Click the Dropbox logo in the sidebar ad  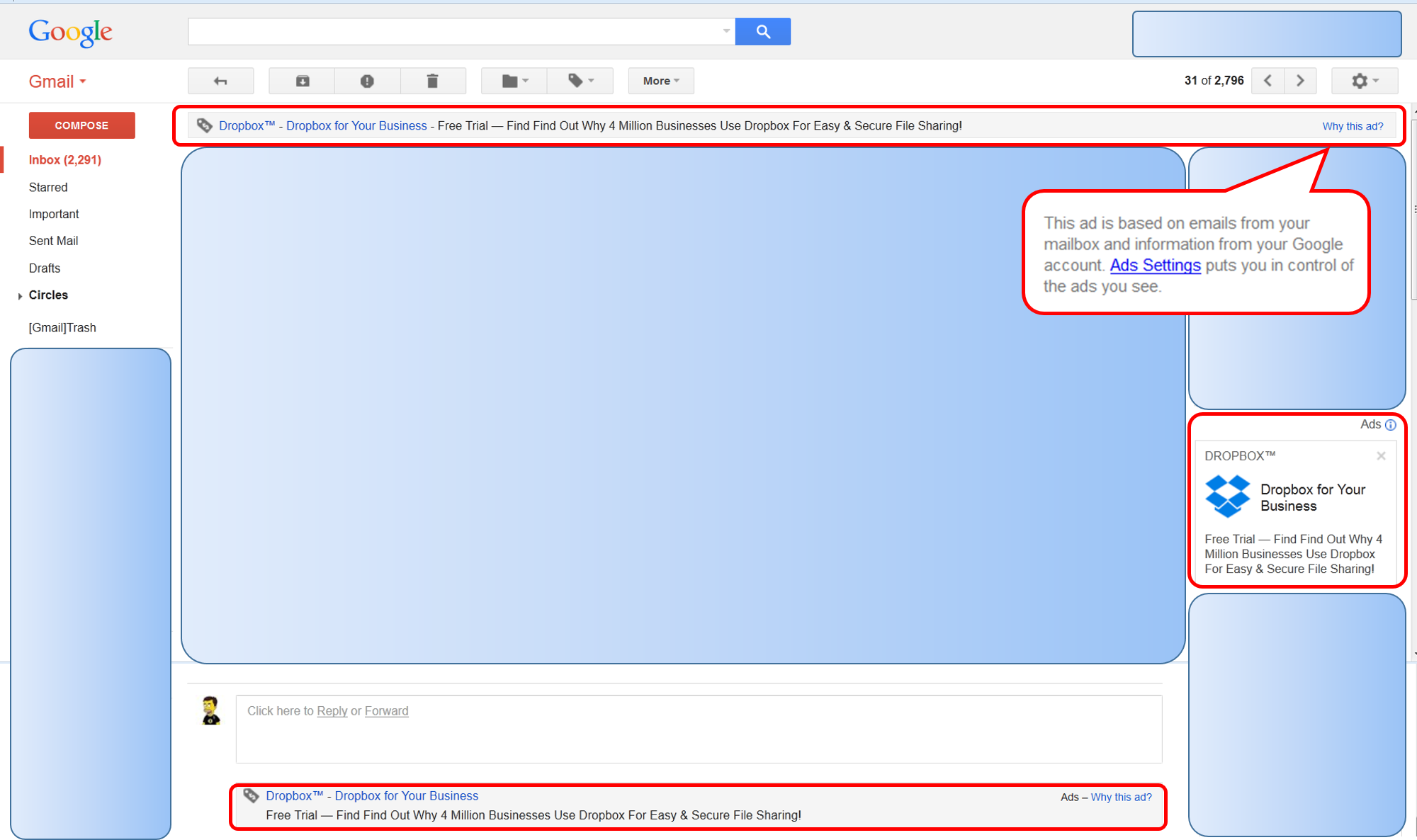1228,496
